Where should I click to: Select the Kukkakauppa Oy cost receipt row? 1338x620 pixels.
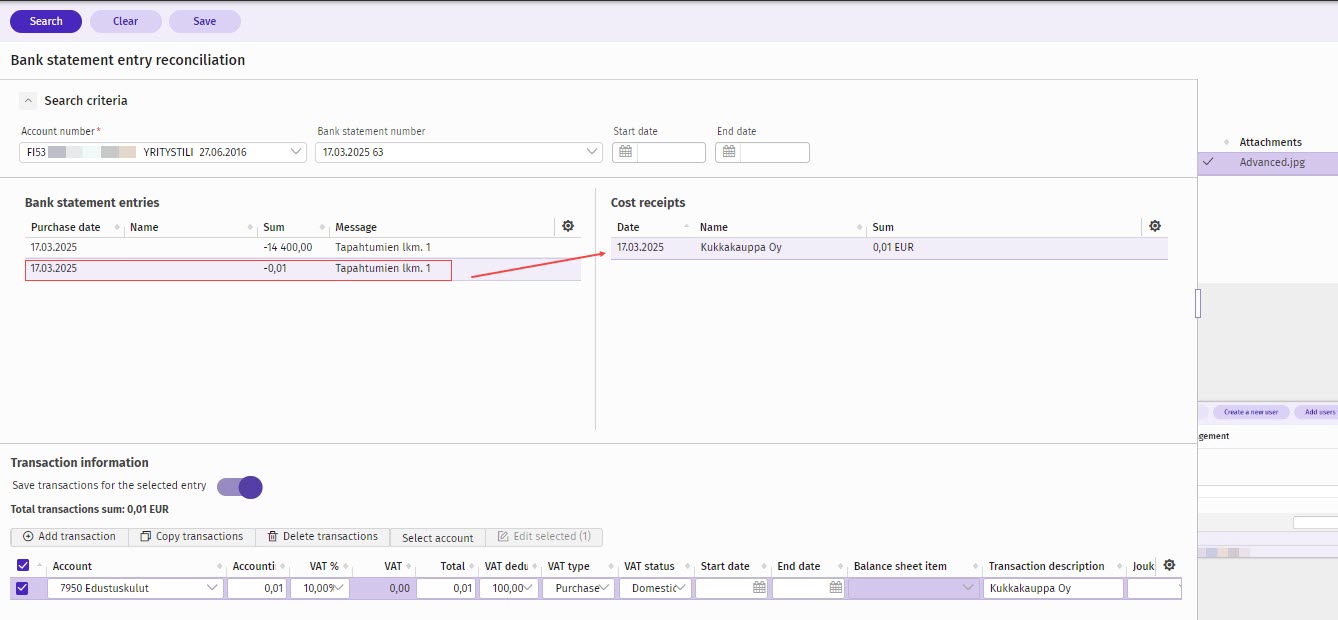[889, 248]
